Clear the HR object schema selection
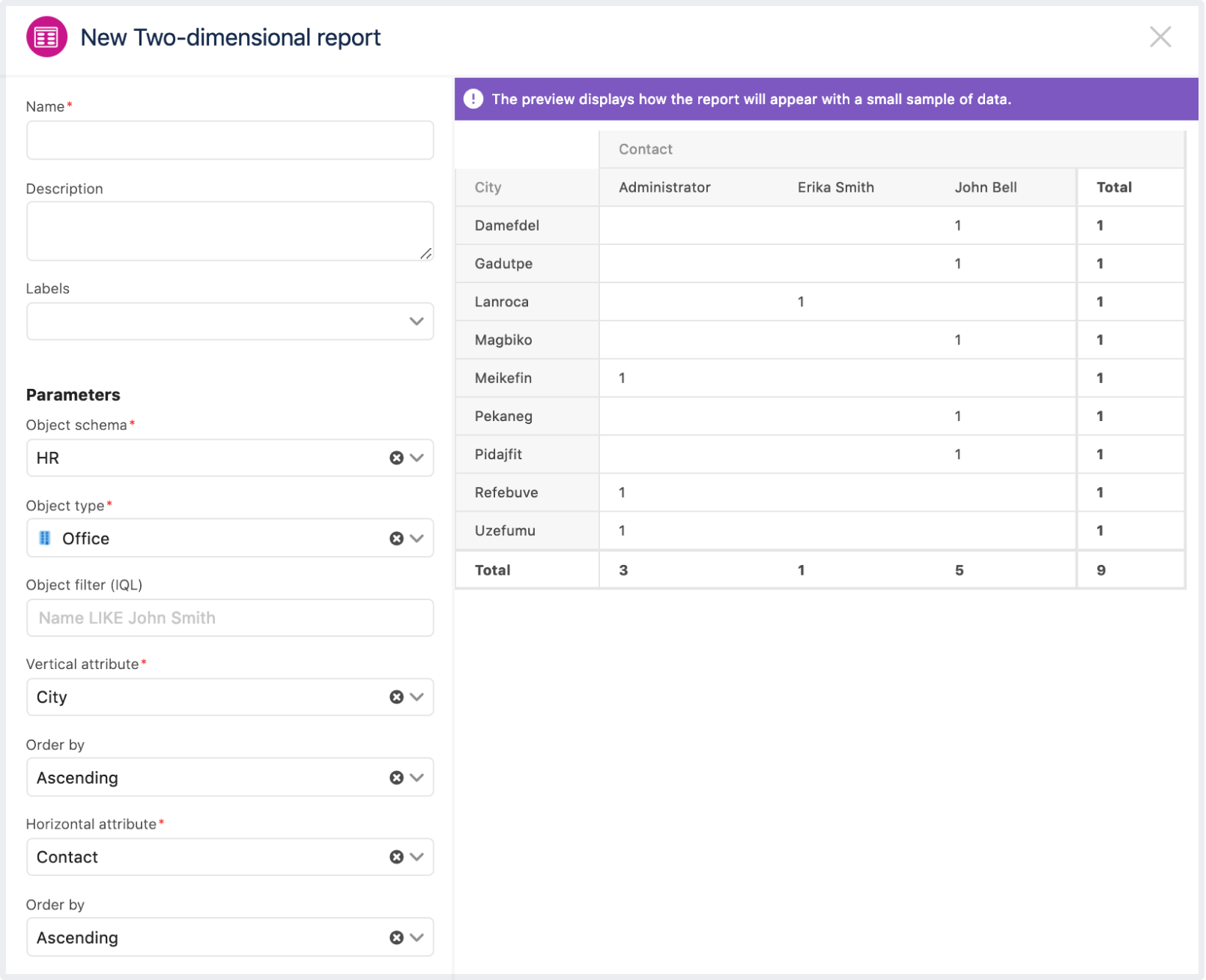 (x=396, y=458)
